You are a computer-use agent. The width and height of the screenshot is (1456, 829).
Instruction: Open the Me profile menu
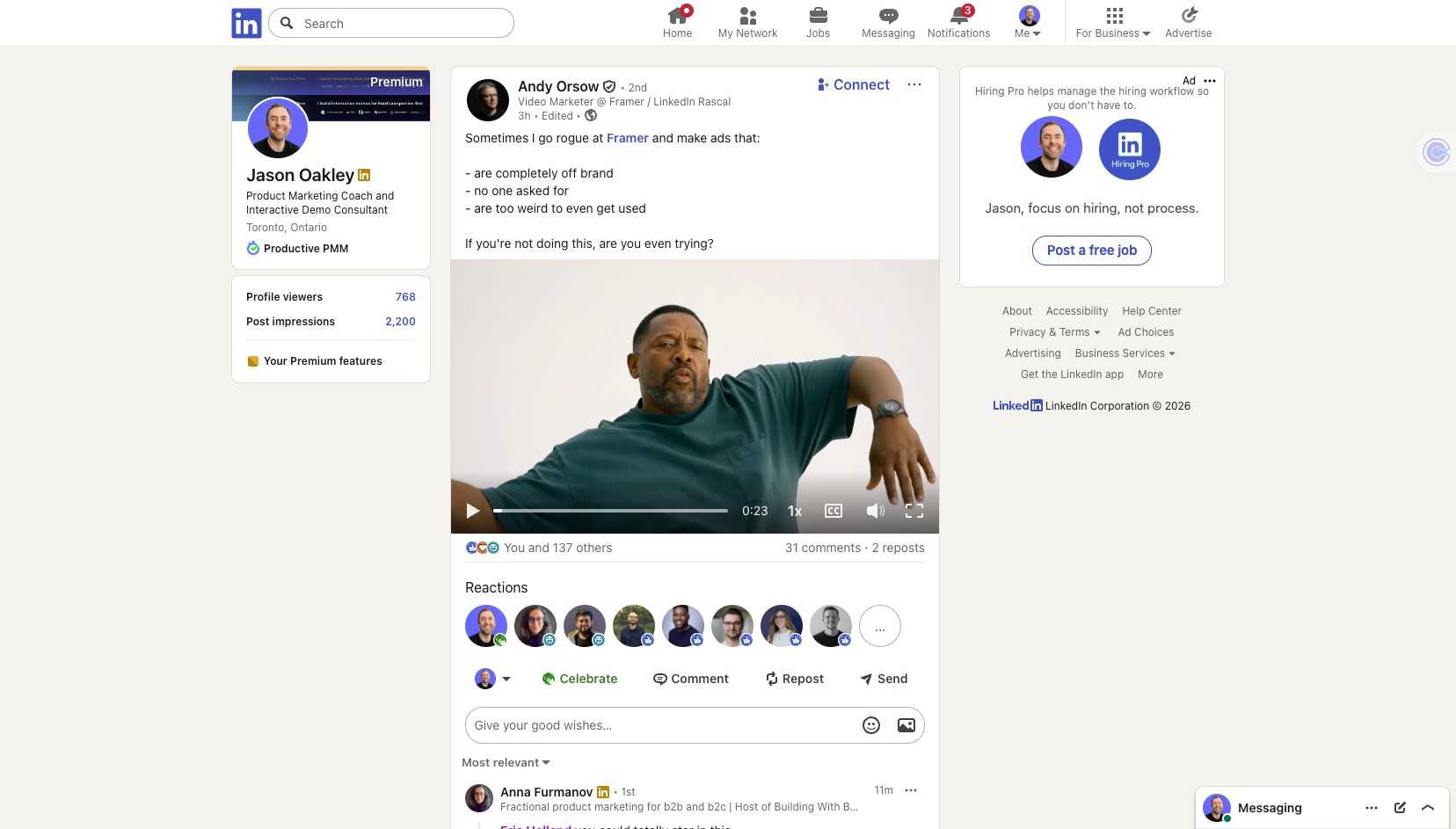tap(1028, 23)
